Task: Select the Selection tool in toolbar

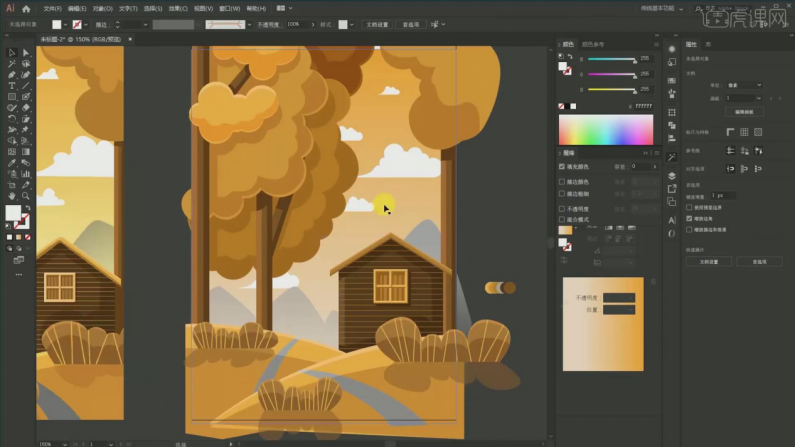Action: 11,52
